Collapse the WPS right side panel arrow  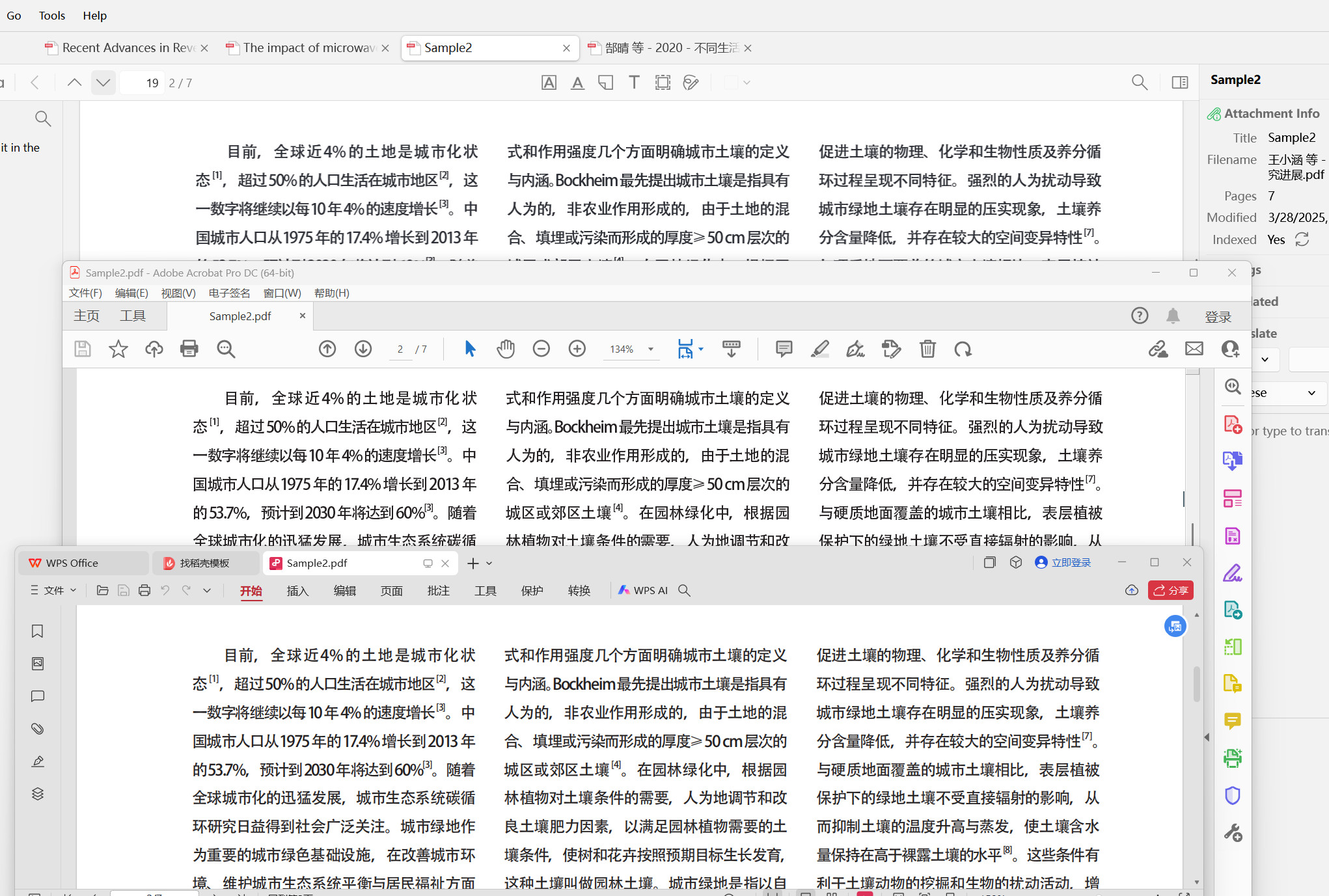point(1206,737)
